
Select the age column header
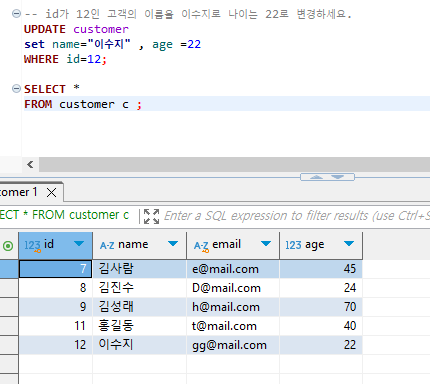coord(321,245)
